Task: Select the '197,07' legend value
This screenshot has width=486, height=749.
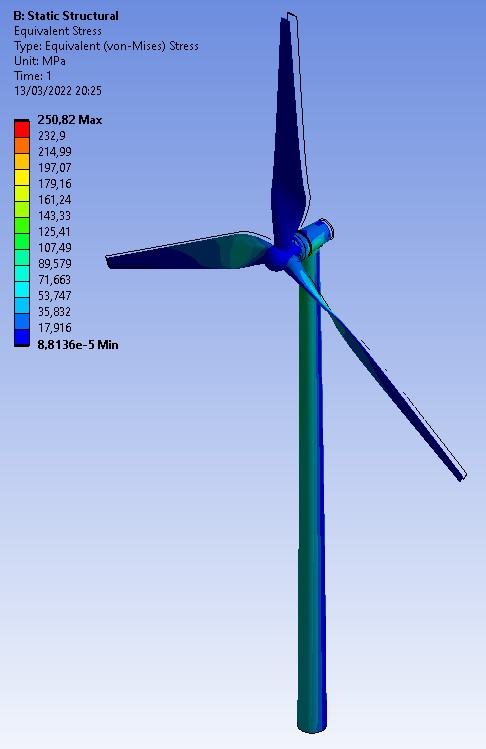Action: [54, 168]
